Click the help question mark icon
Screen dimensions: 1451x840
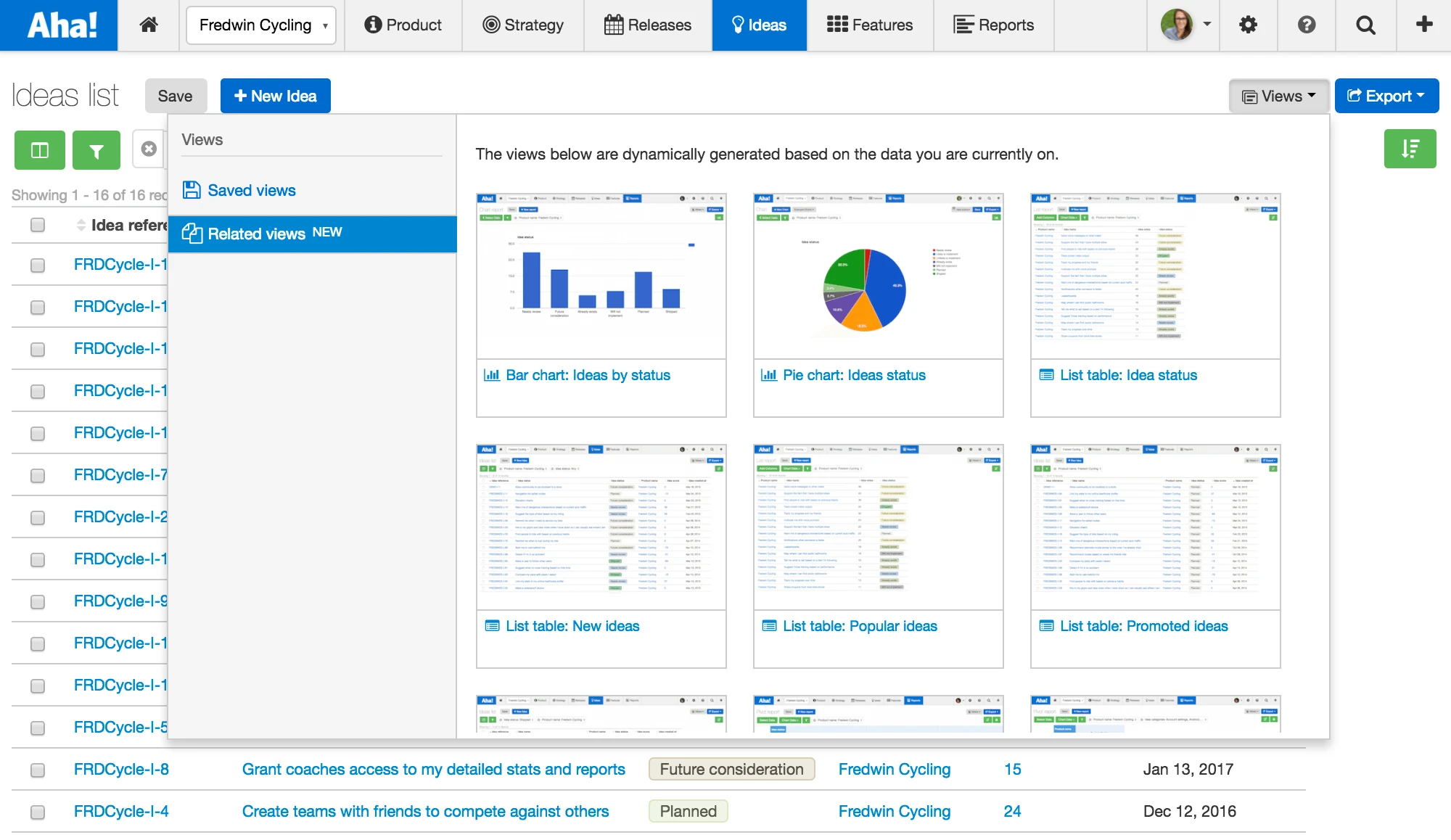1307,25
